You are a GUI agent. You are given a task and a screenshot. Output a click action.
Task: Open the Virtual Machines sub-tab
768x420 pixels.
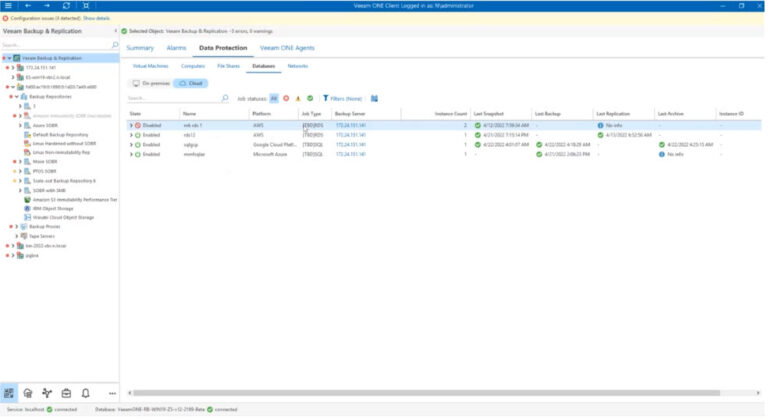tap(150, 66)
